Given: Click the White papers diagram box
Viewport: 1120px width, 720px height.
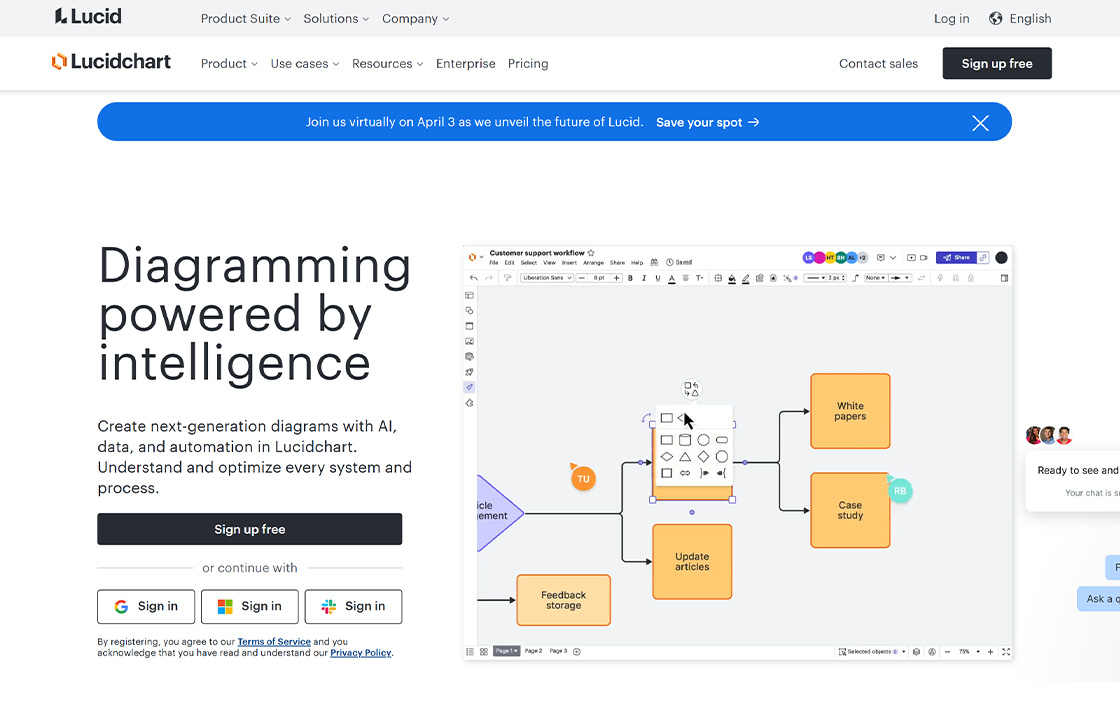Looking at the screenshot, I should click(850, 411).
